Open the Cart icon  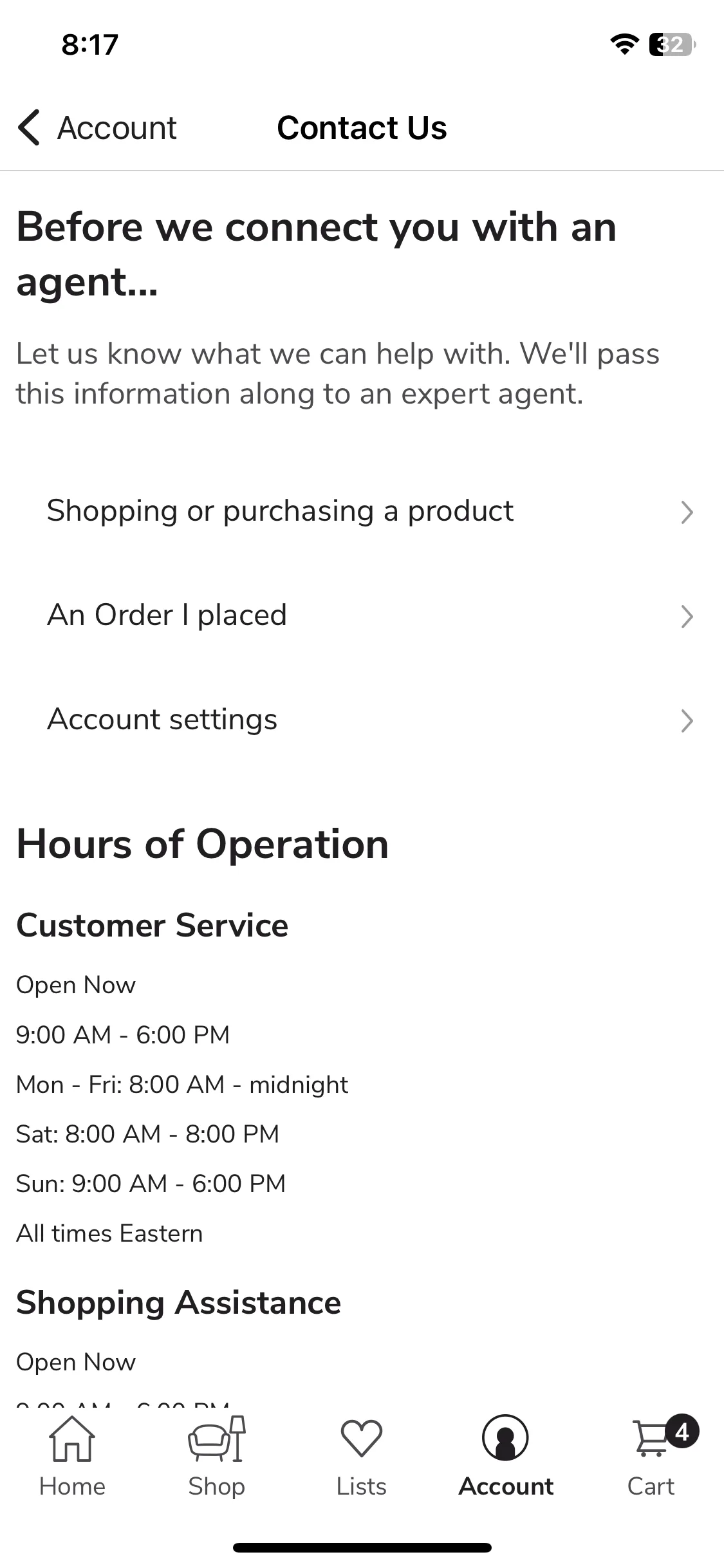click(x=652, y=1439)
